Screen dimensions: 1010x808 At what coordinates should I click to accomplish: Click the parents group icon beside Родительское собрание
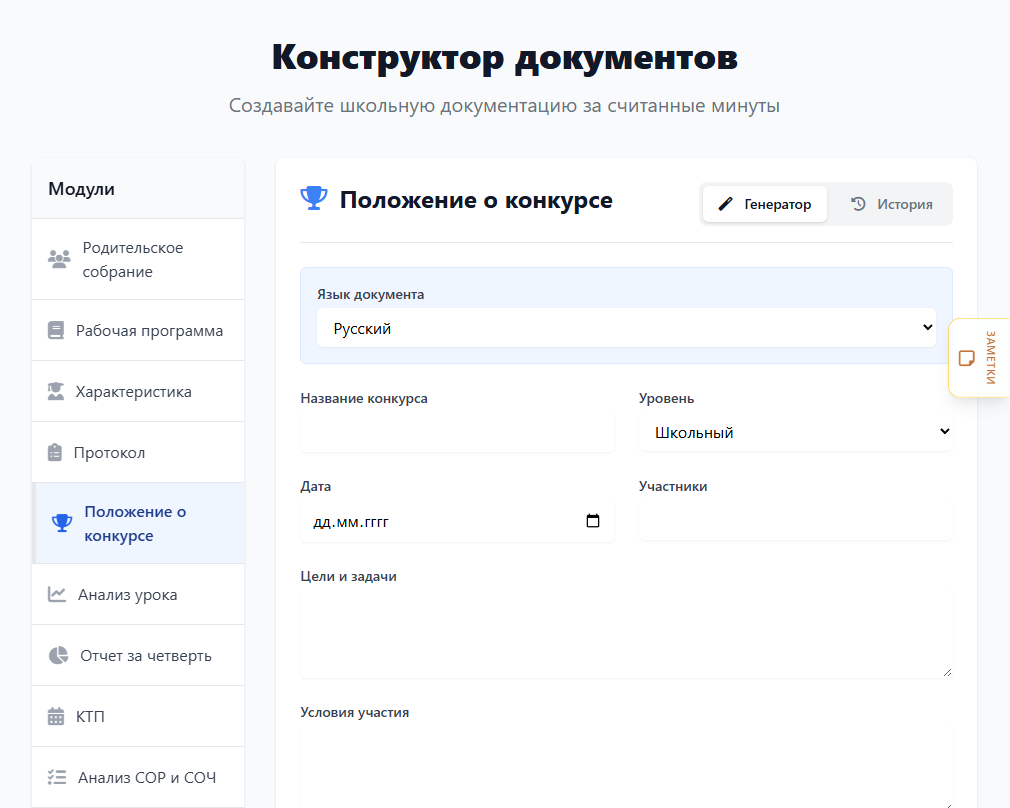[59, 260]
